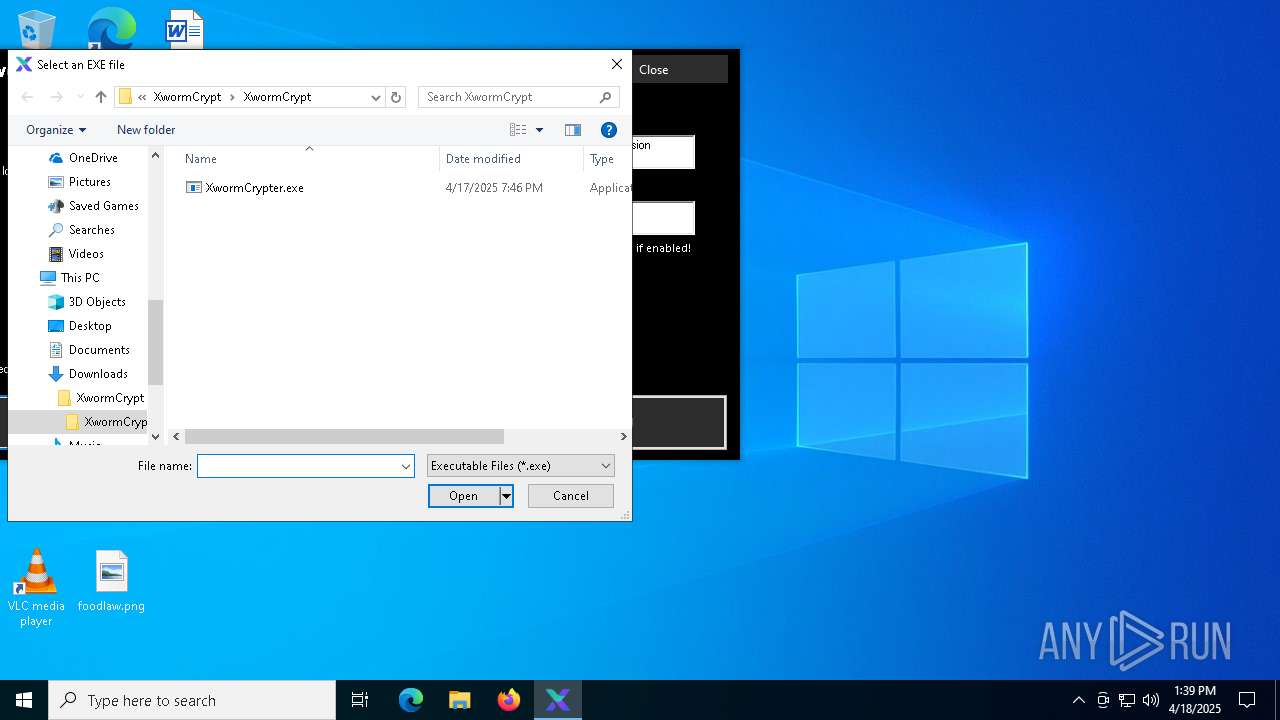Refresh the XwormCrypt folder view
The height and width of the screenshot is (720, 1280).
[396, 97]
